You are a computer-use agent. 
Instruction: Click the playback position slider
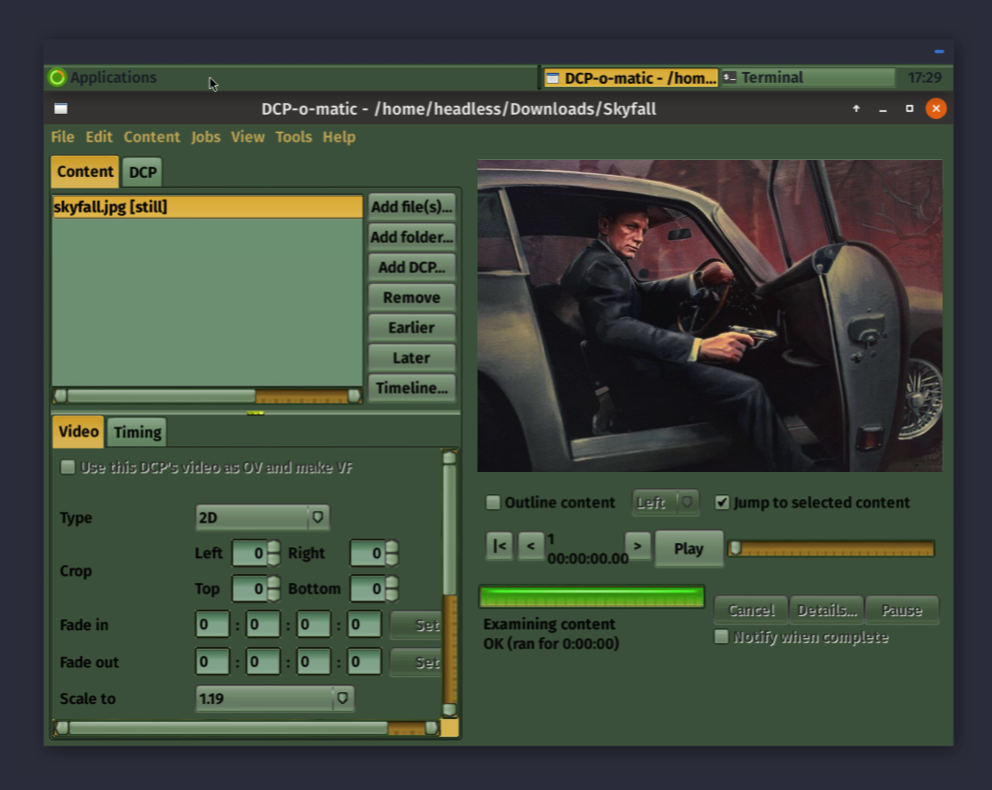pyautogui.click(x=831, y=548)
